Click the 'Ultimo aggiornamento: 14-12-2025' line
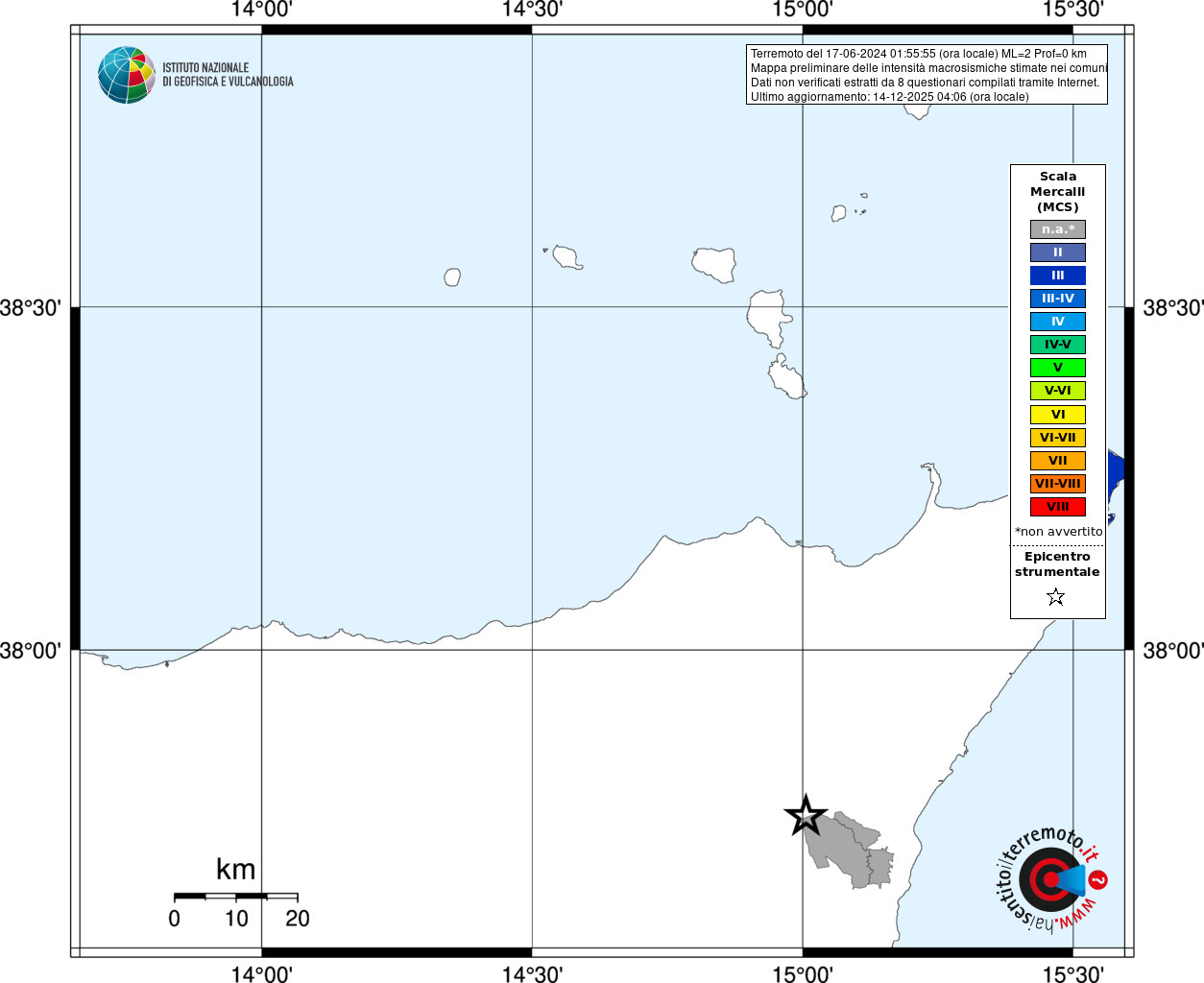1204x983 pixels. (890, 97)
